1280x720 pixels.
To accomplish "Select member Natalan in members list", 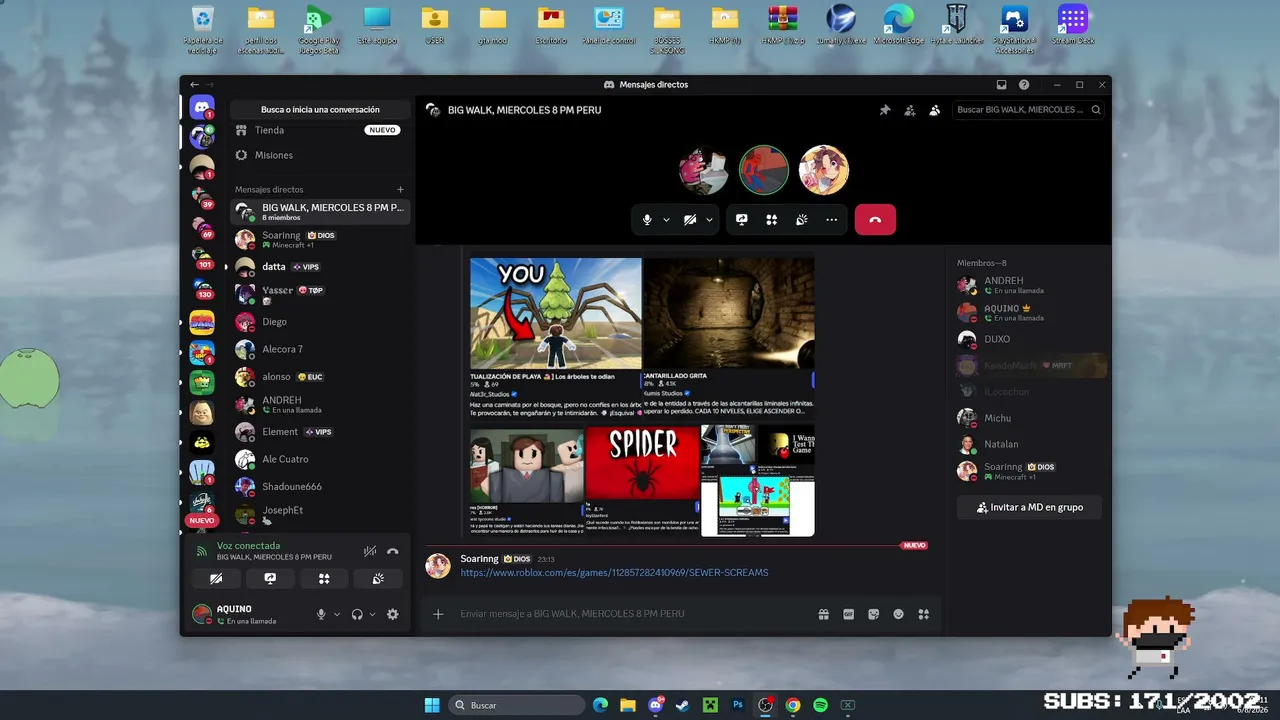I will (1029, 444).
